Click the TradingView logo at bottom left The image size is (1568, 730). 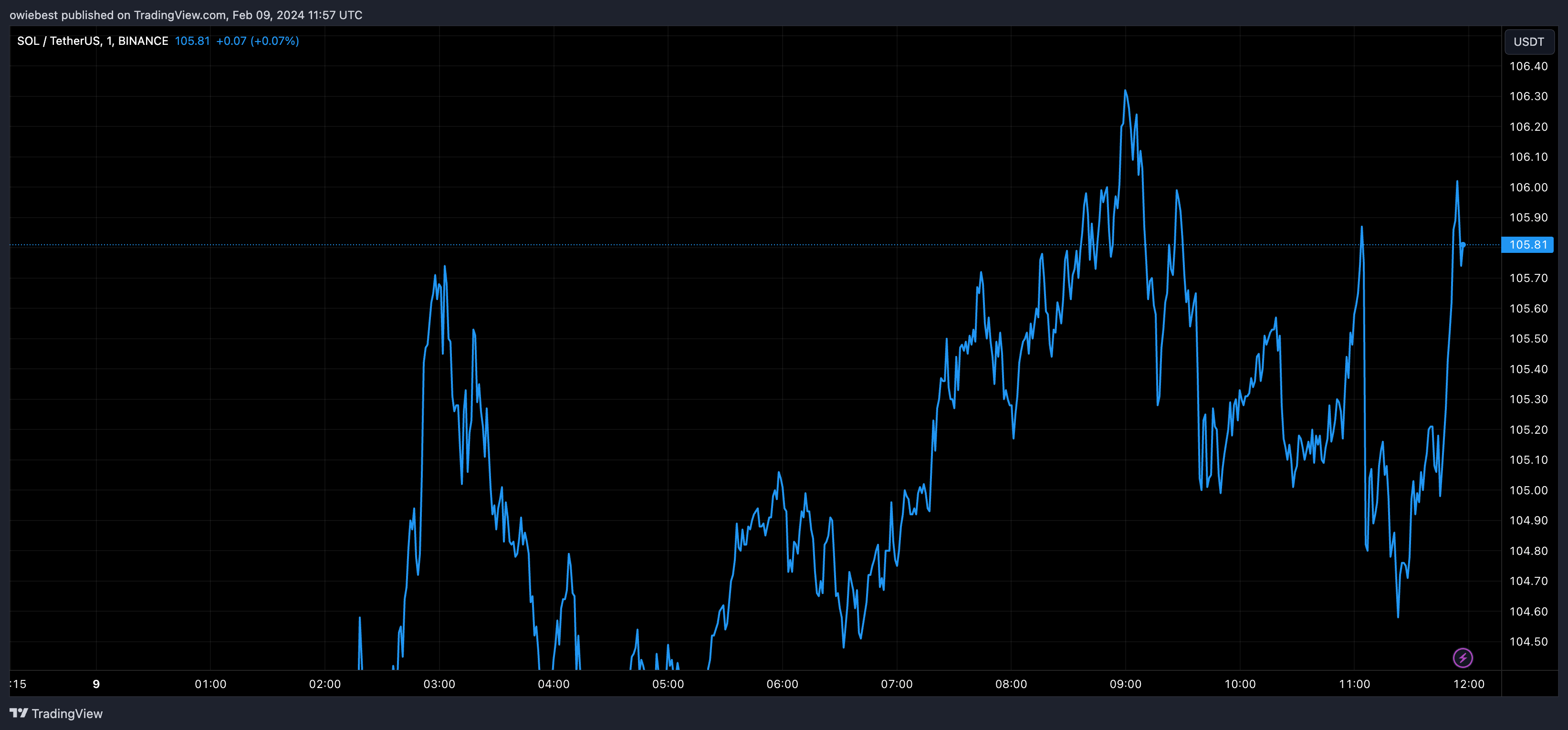[19, 713]
